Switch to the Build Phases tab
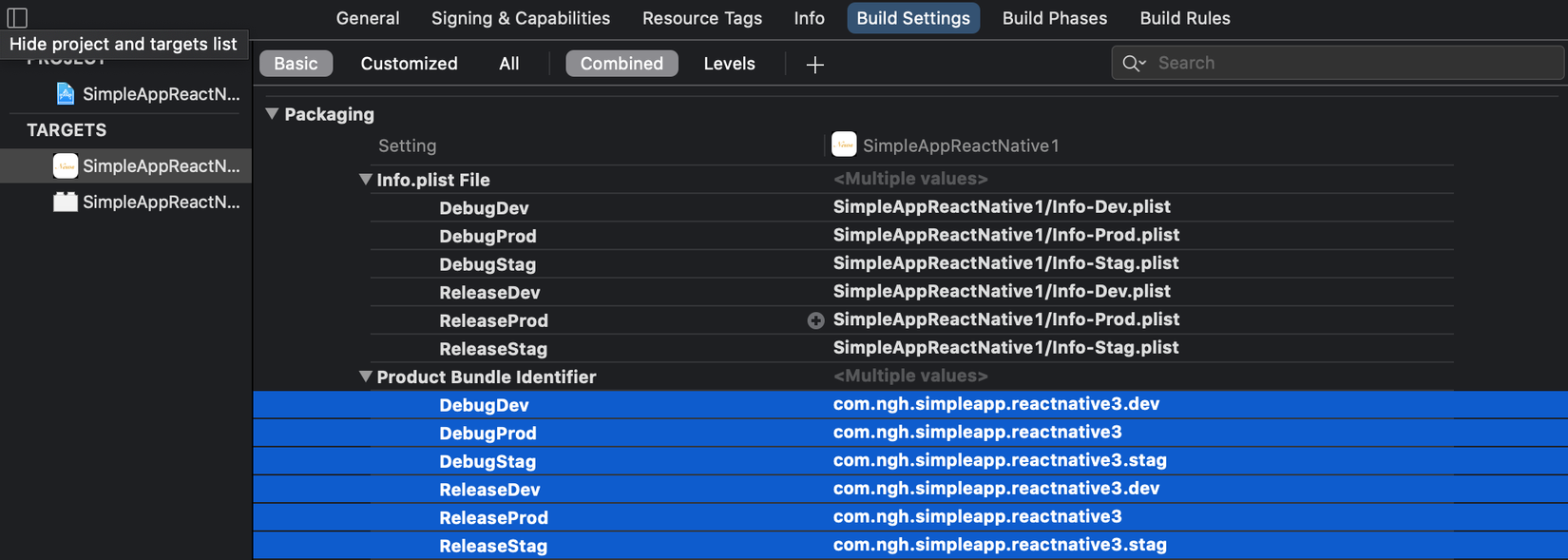Screen dimensions: 1568x560 (x=1054, y=18)
